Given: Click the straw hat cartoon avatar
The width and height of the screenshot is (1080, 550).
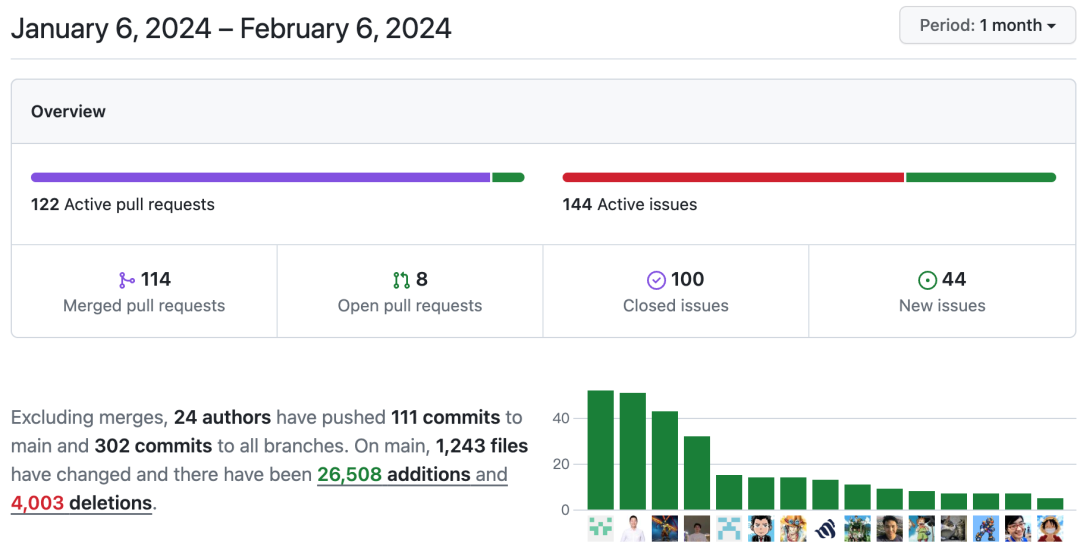Looking at the screenshot, I should coord(1050,529).
